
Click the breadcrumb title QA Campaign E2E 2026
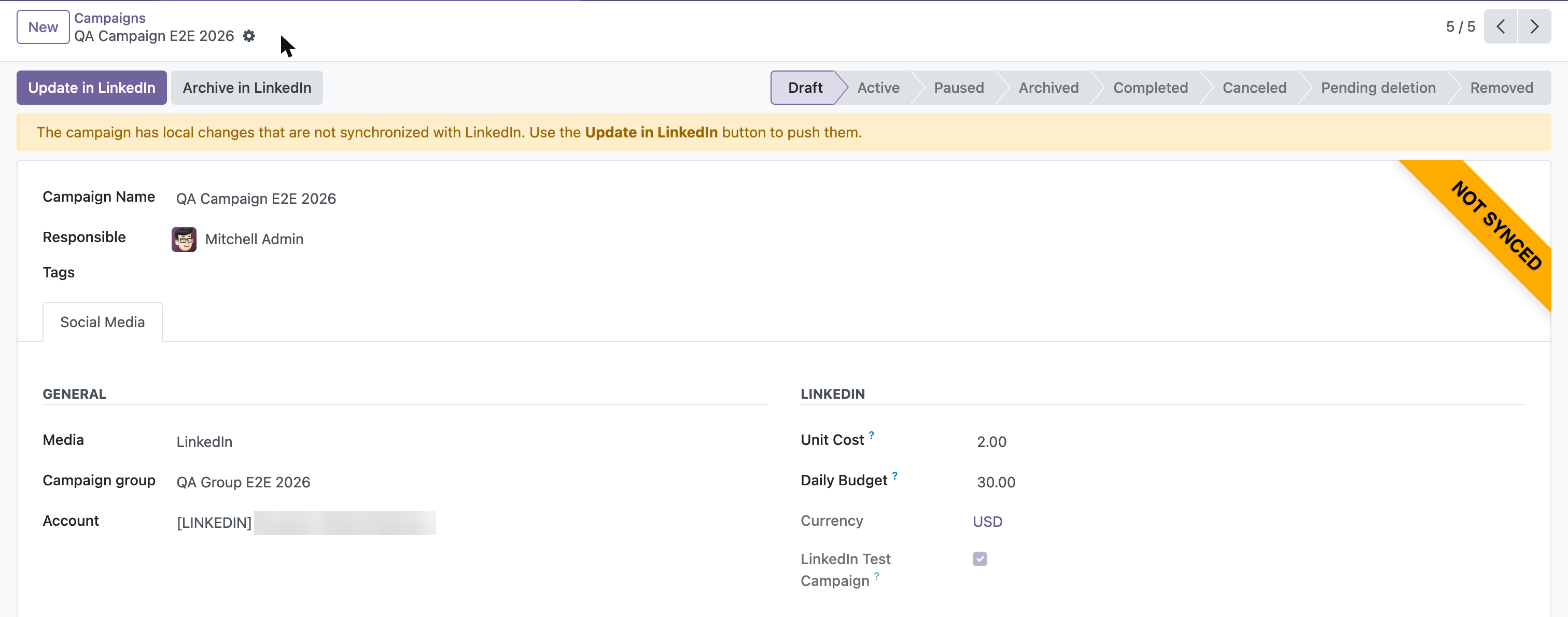[154, 36]
